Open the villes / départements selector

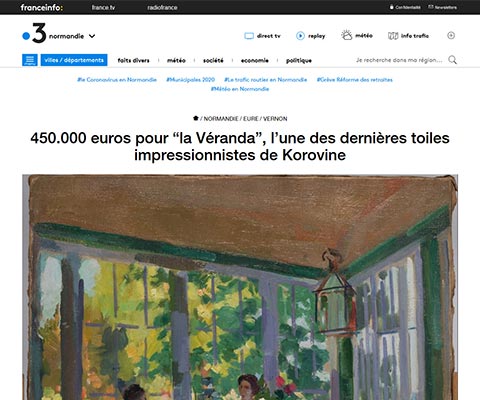pyautogui.click(x=74, y=60)
